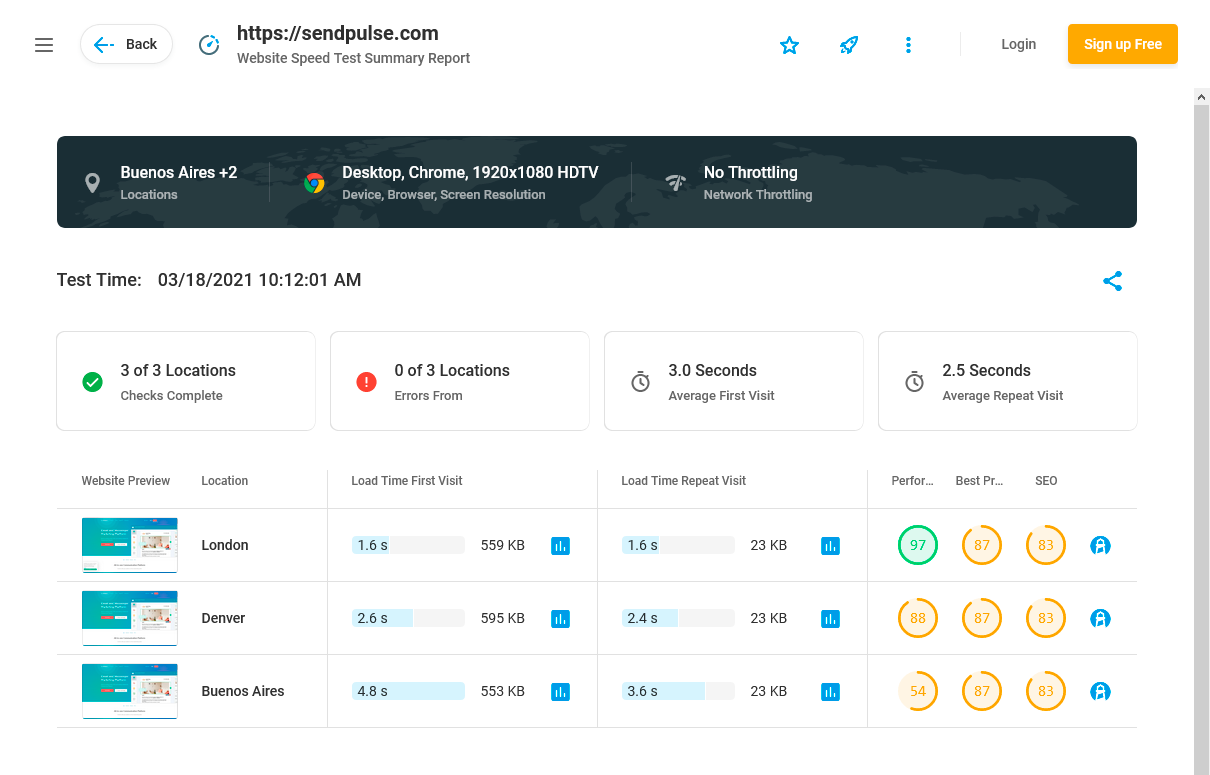Click the Buenos Aires website preview thumbnail
Image resolution: width=1210 pixels, height=775 pixels.
click(129, 691)
